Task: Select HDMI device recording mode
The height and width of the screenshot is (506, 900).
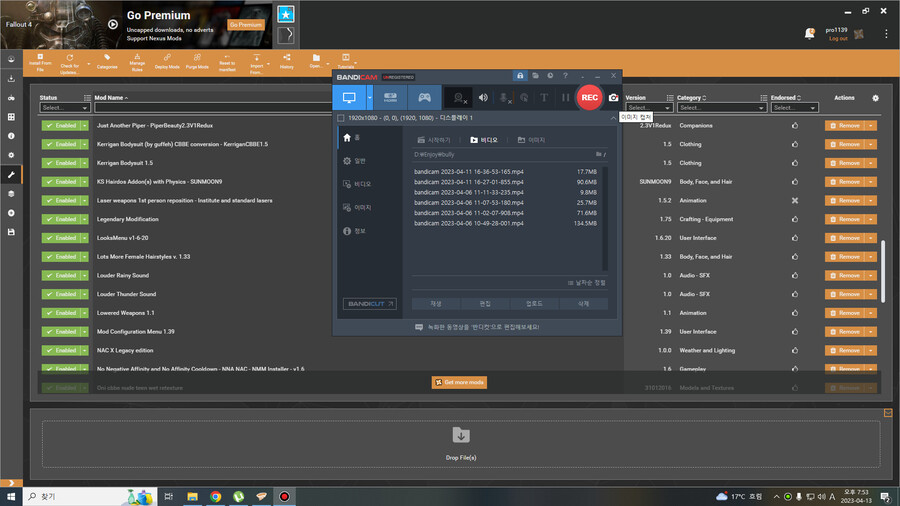Action: (x=390, y=97)
